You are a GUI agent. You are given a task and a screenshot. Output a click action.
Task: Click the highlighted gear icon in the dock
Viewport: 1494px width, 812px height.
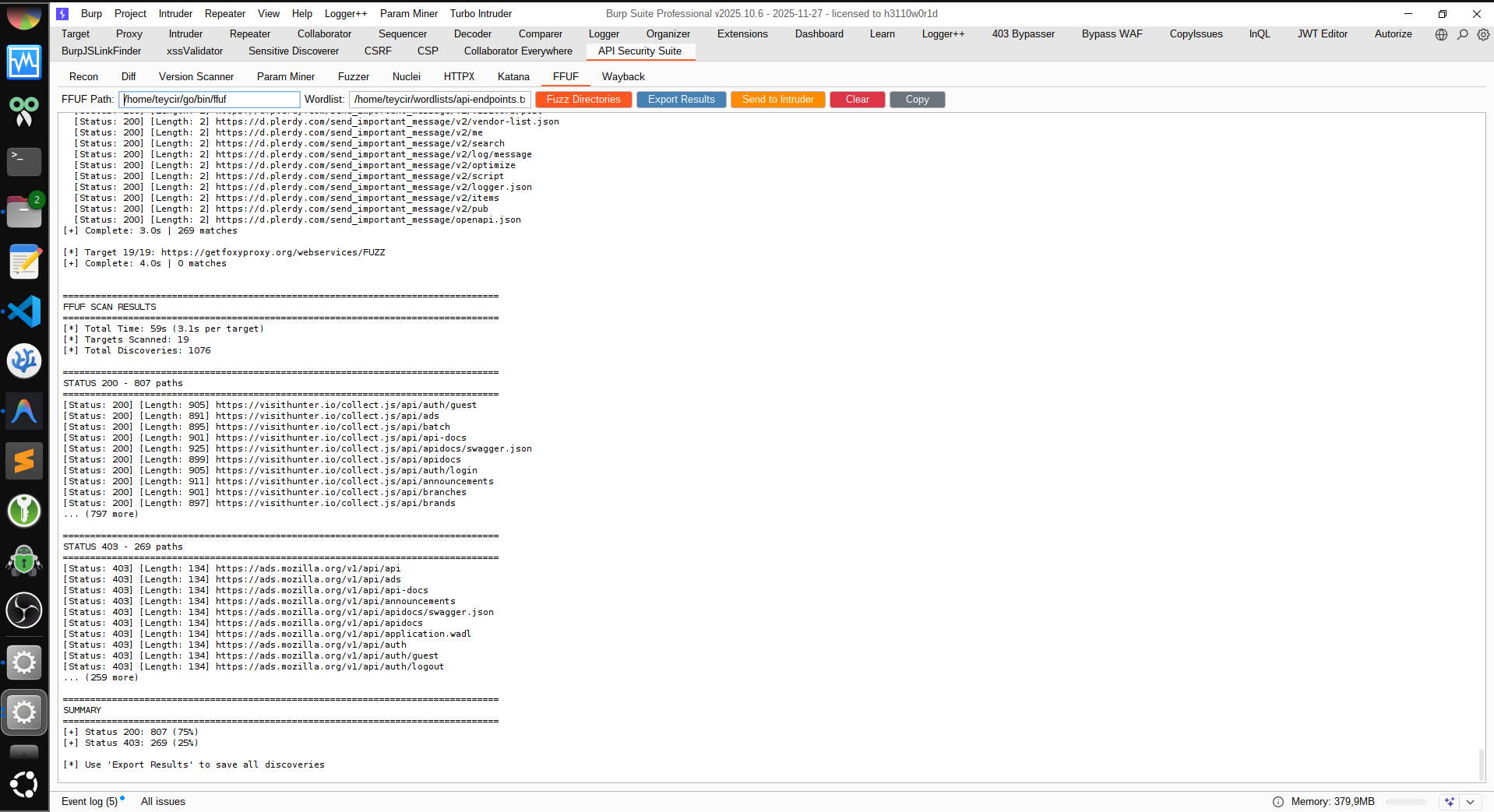24,712
